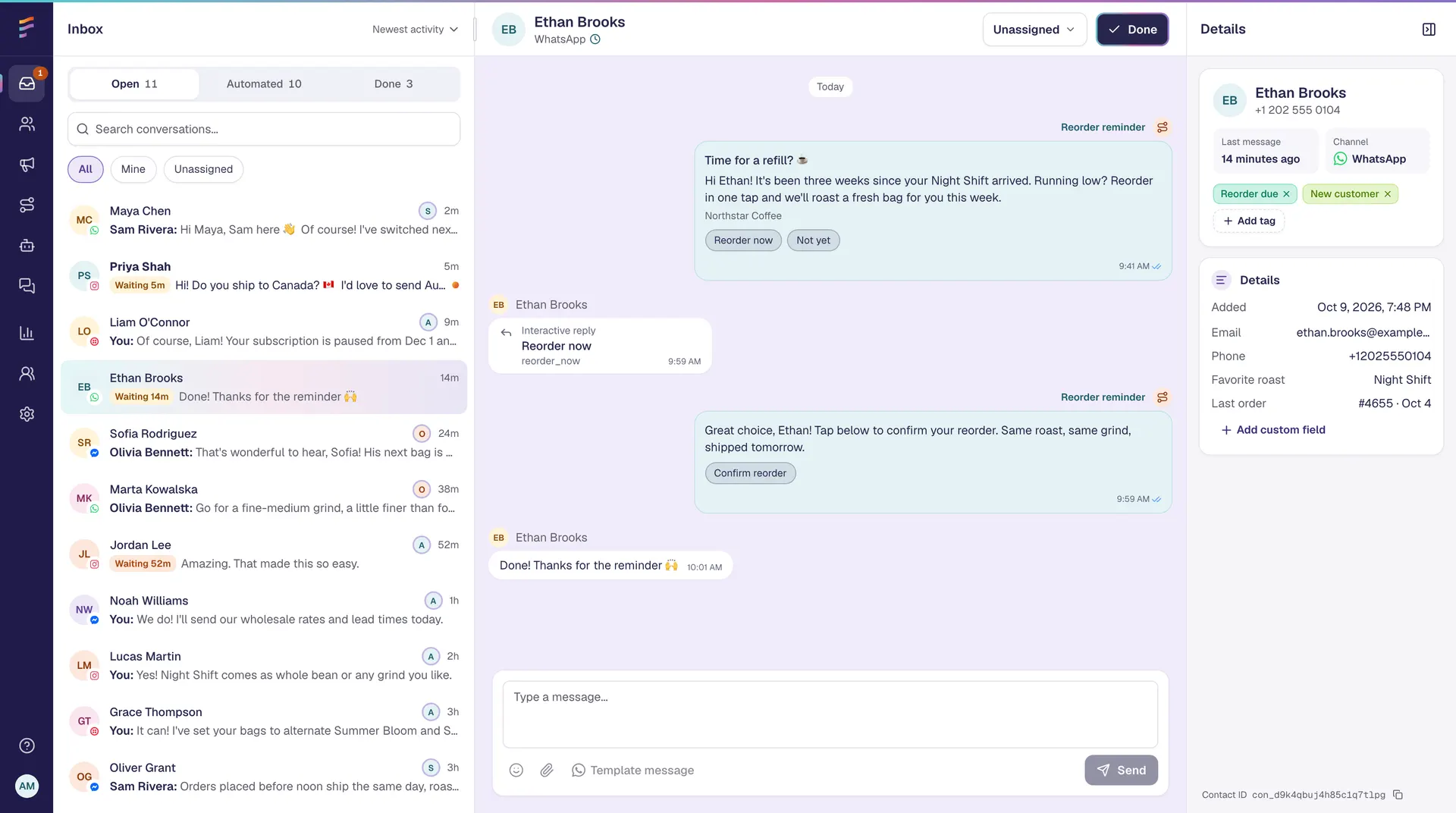Open Sofia Rodriguez conversation
Screen dimensions: 1456x813
264,443
